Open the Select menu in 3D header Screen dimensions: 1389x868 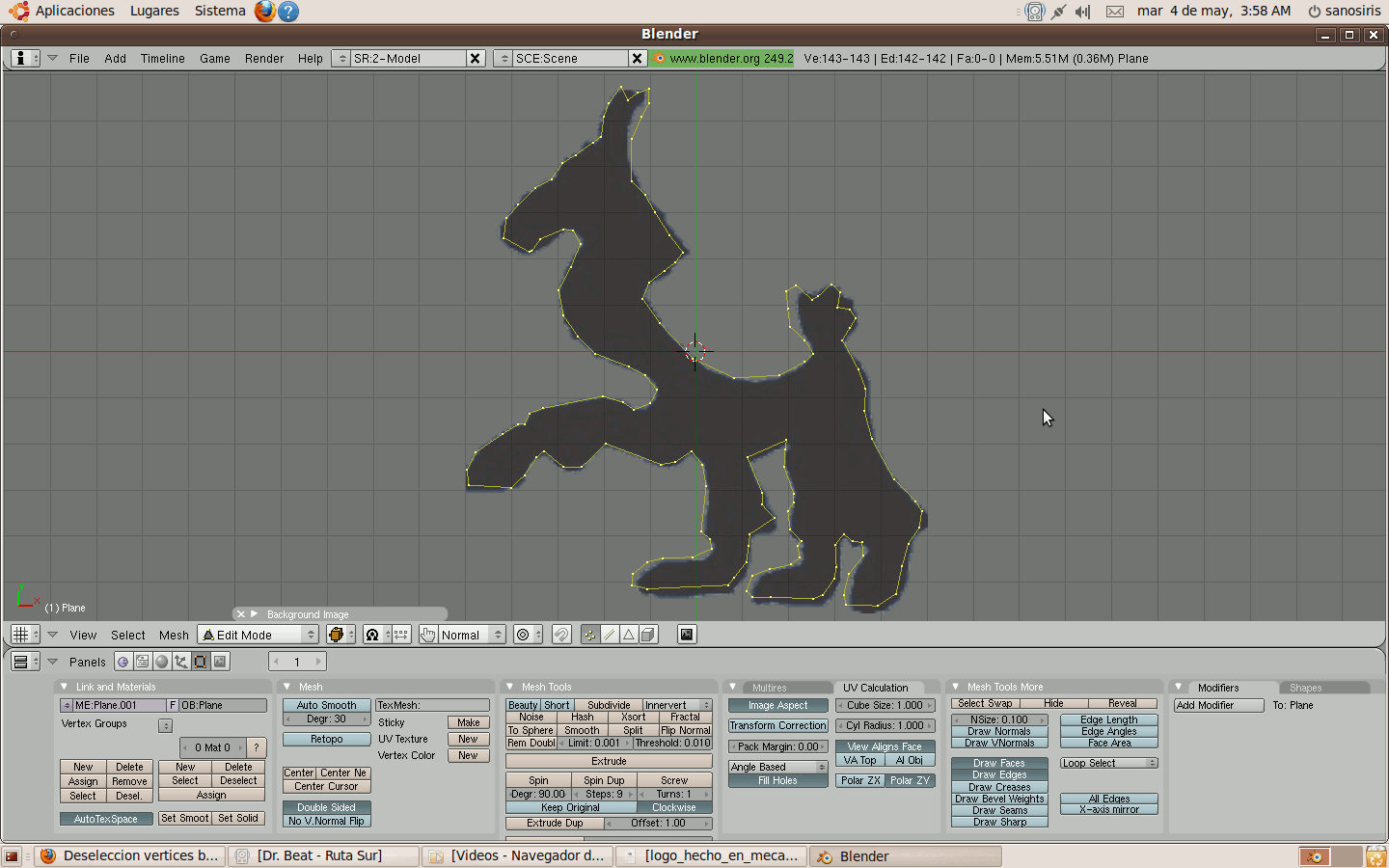pos(128,635)
